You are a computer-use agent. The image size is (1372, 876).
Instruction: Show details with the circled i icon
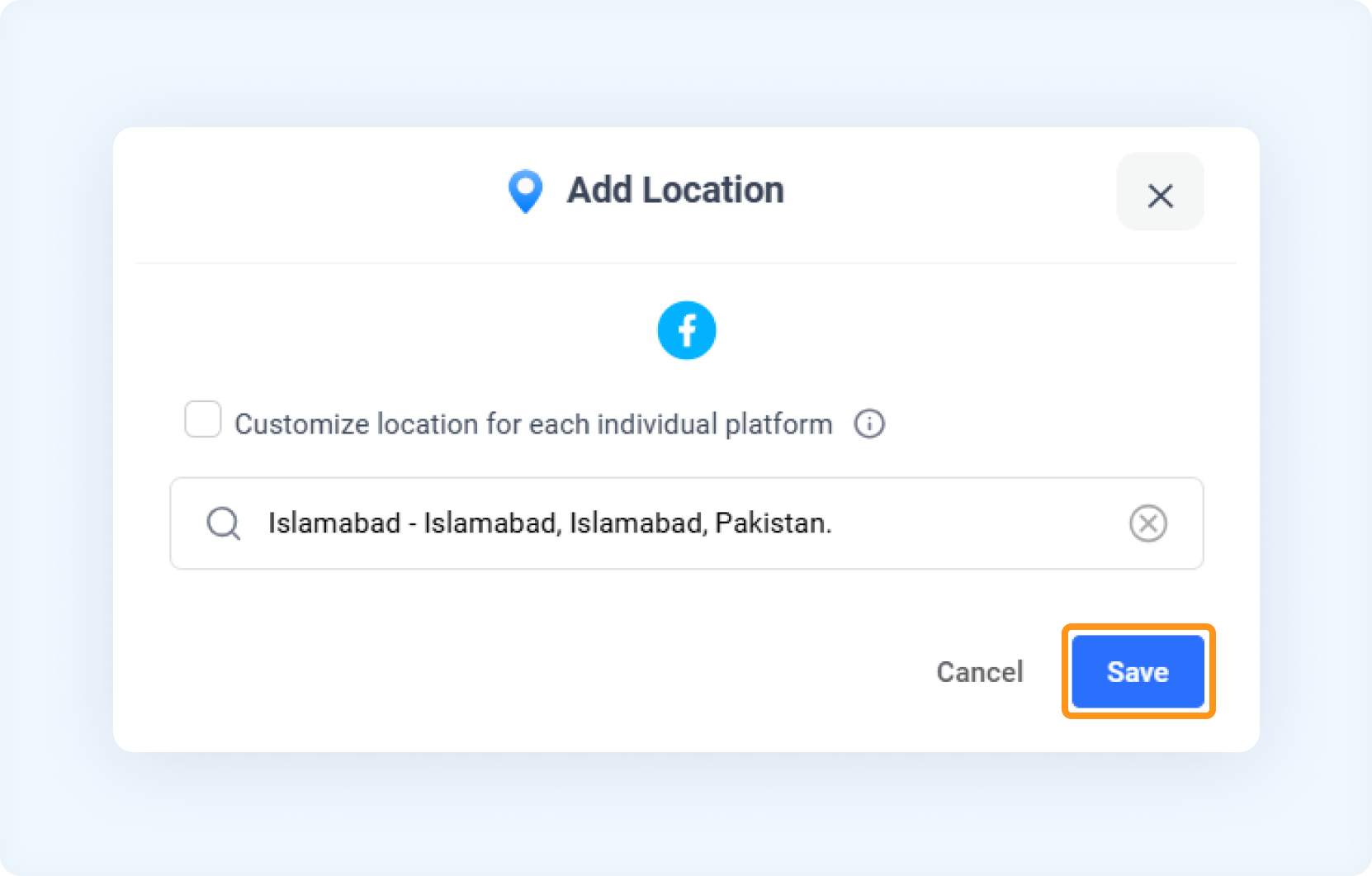[869, 424]
